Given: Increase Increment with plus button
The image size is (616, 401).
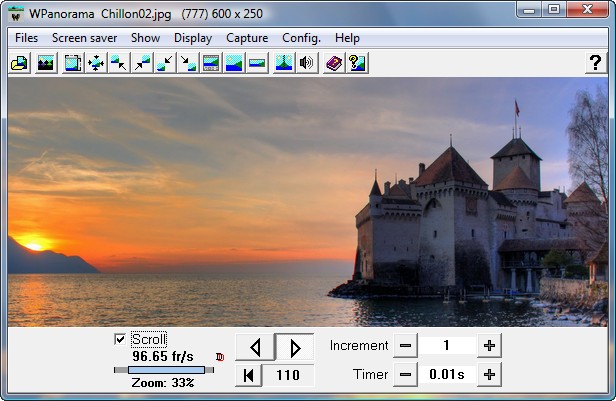Looking at the screenshot, I should [489, 346].
